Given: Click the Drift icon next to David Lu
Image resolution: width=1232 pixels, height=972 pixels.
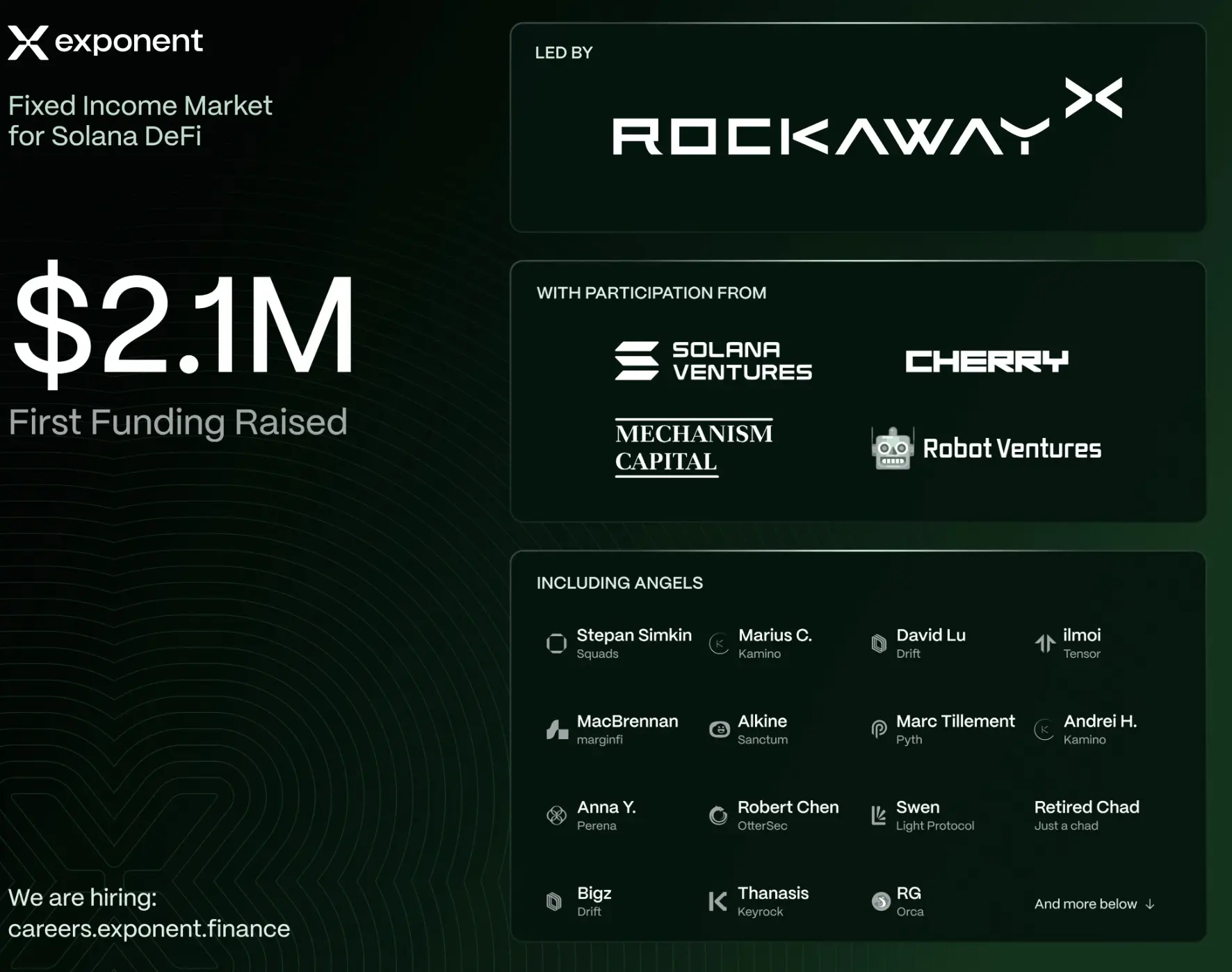Looking at the screenshot, I should click(878, 643).
